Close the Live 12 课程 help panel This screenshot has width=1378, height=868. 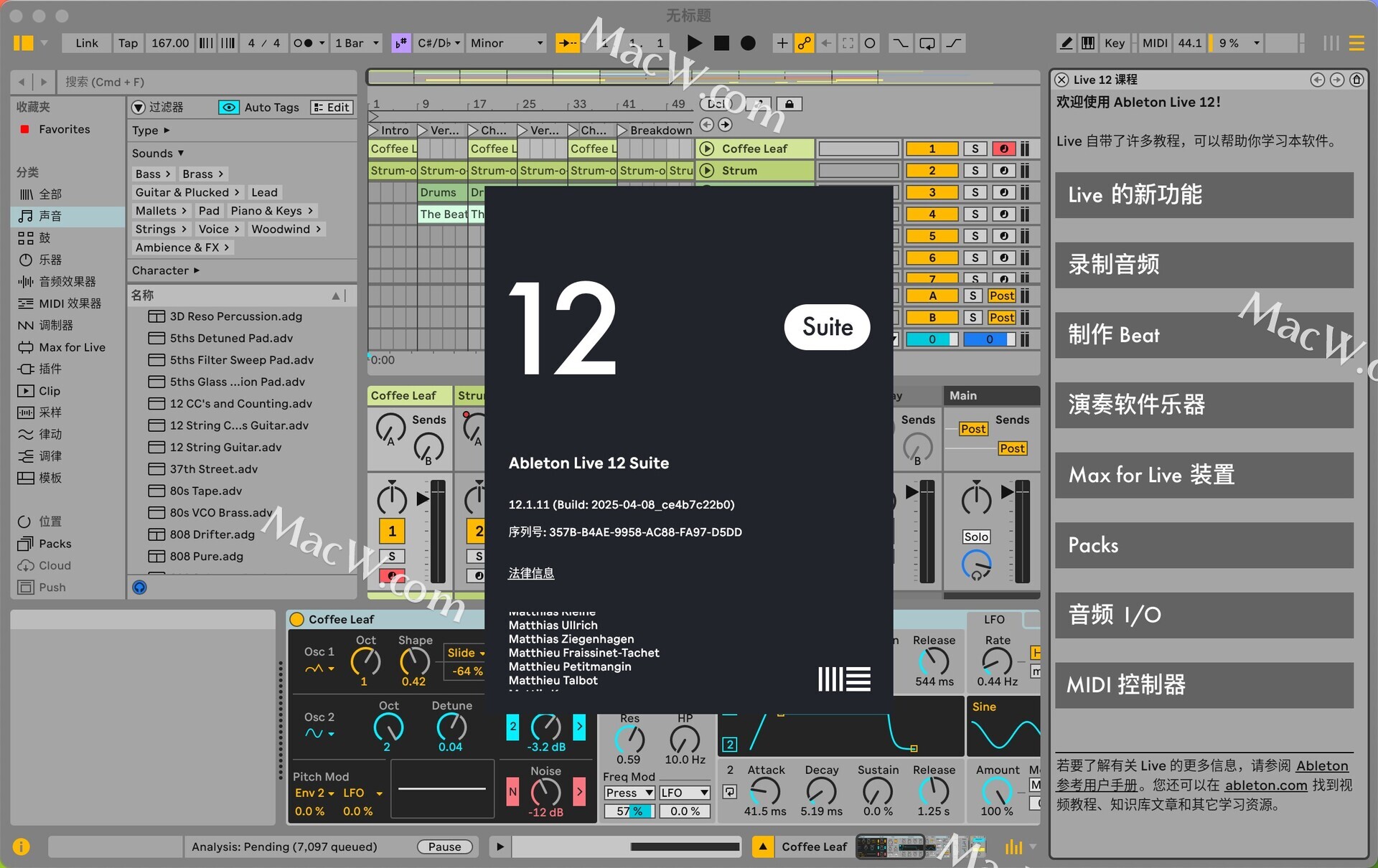click(x=1062, y=80)
